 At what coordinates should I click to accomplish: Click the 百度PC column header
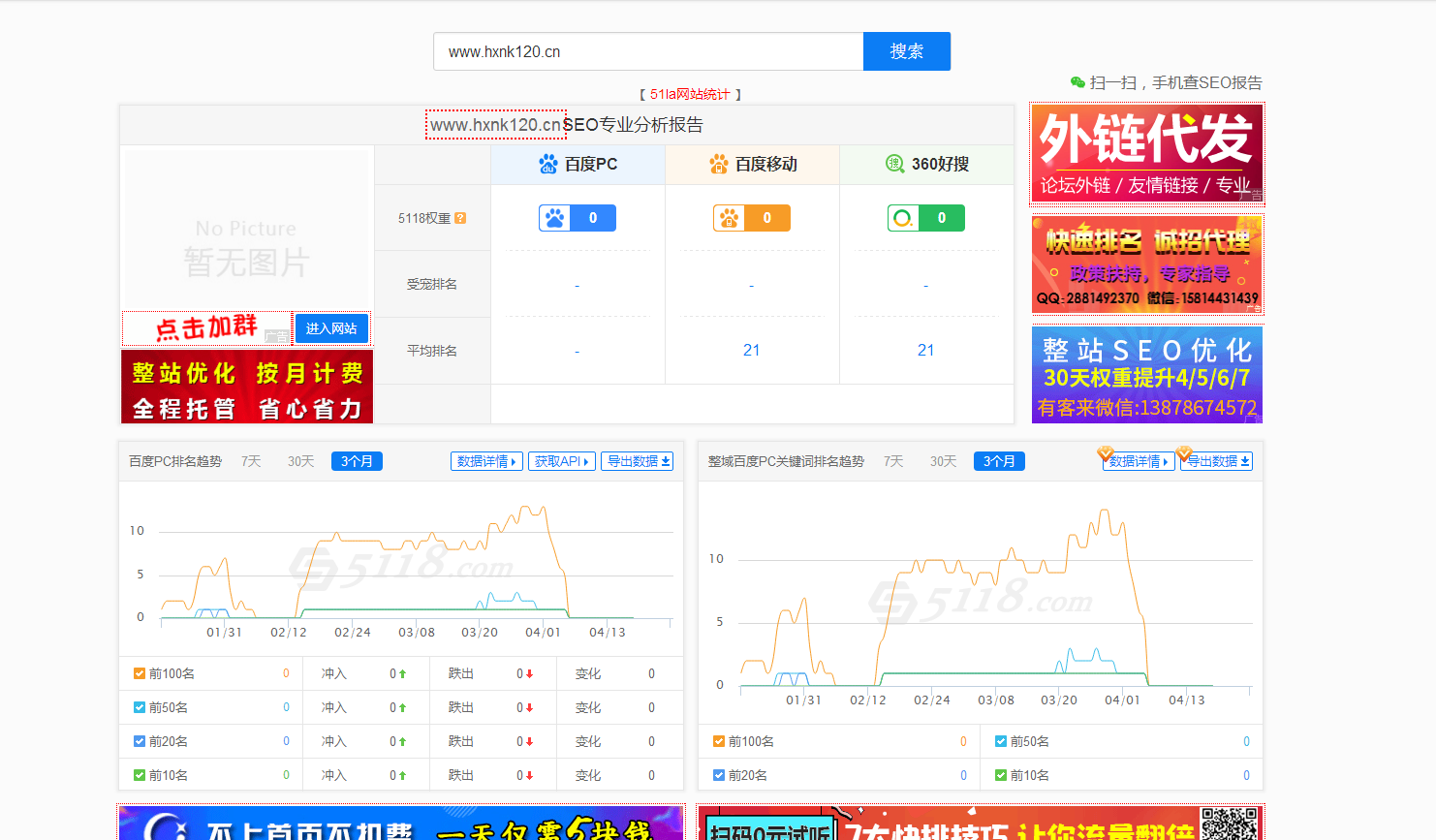(578, 164)
